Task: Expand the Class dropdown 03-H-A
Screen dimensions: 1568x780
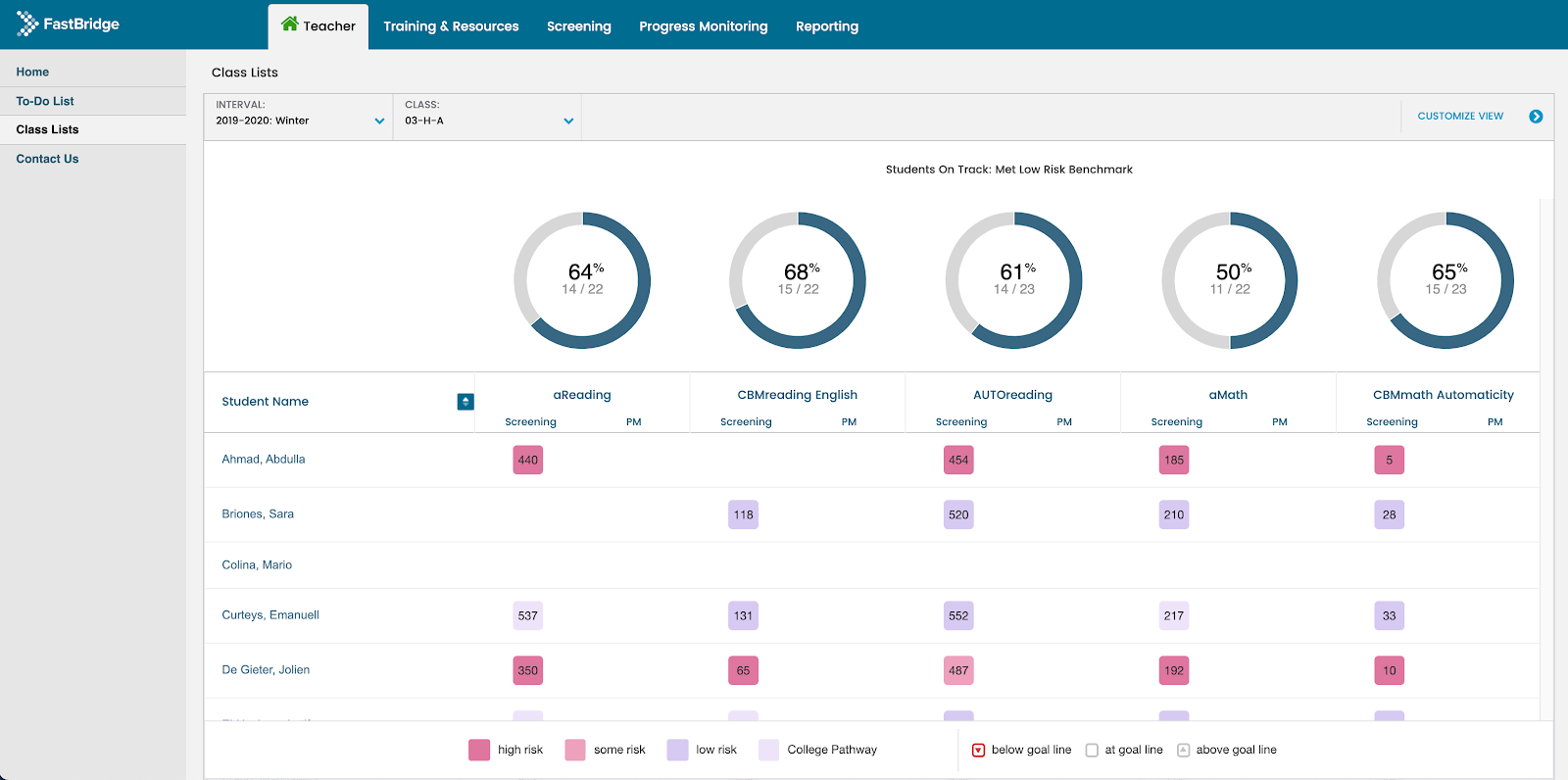Action: pos(487,117)
